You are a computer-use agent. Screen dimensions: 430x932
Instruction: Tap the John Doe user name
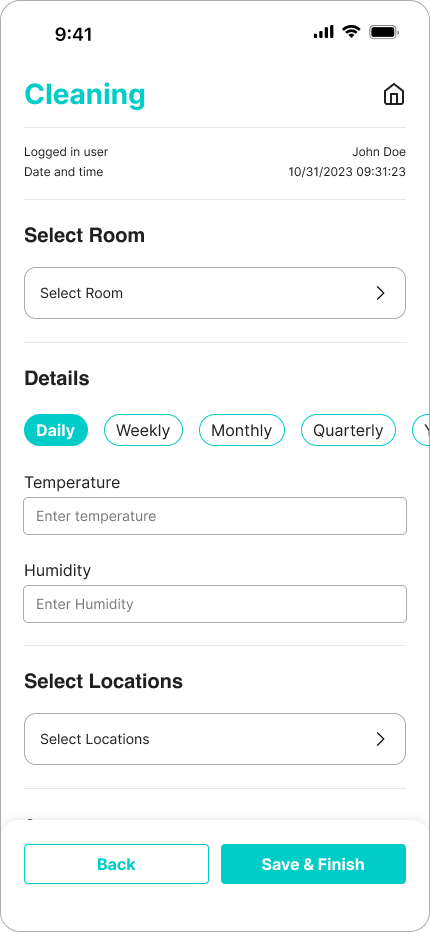(x=379, y=152)
